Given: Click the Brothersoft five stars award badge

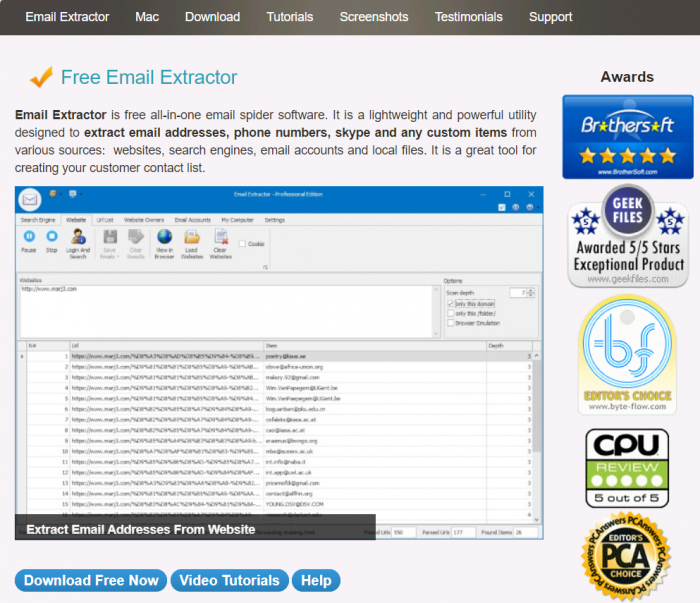Looking at the screenshot, I should pos(628,137).
